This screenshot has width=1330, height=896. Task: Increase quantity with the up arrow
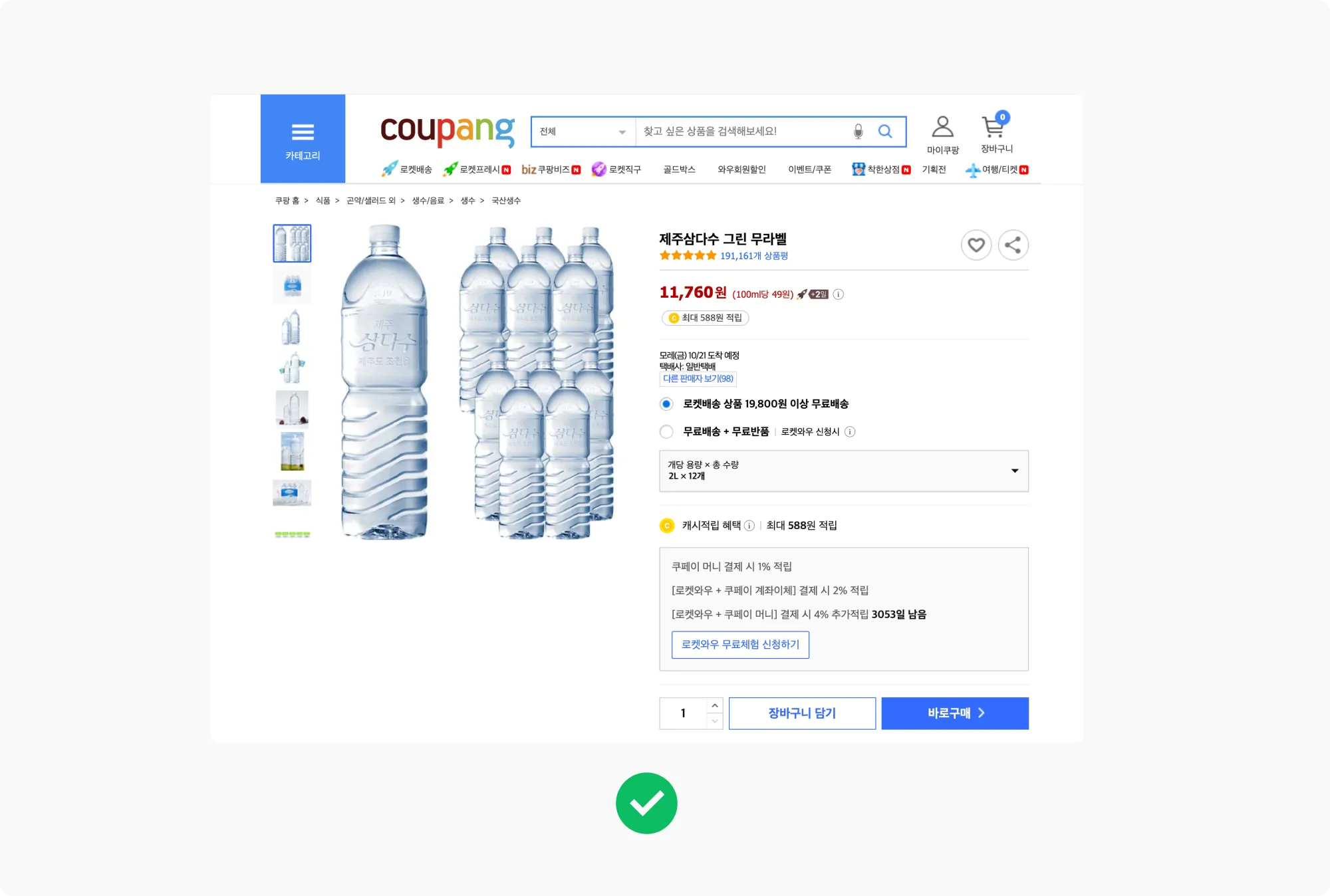(715, 705)
